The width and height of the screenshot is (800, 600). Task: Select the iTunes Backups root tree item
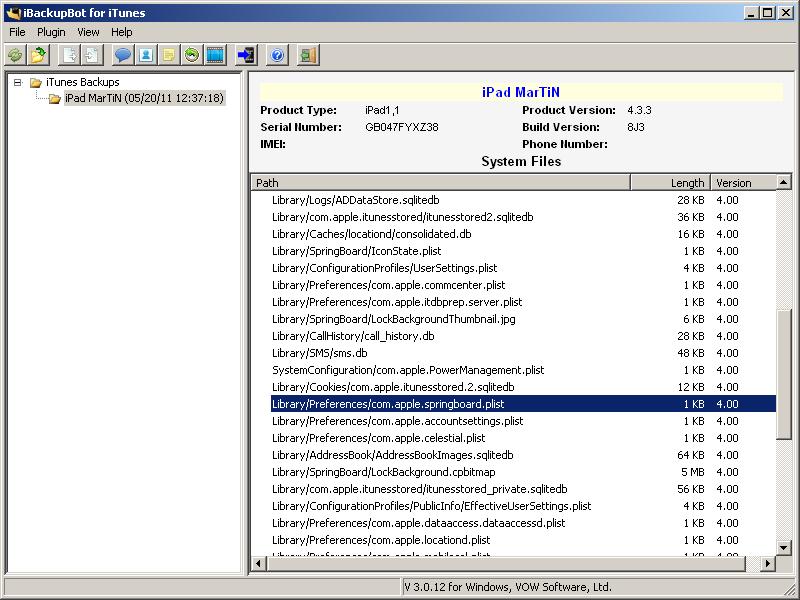click(83, 82)
